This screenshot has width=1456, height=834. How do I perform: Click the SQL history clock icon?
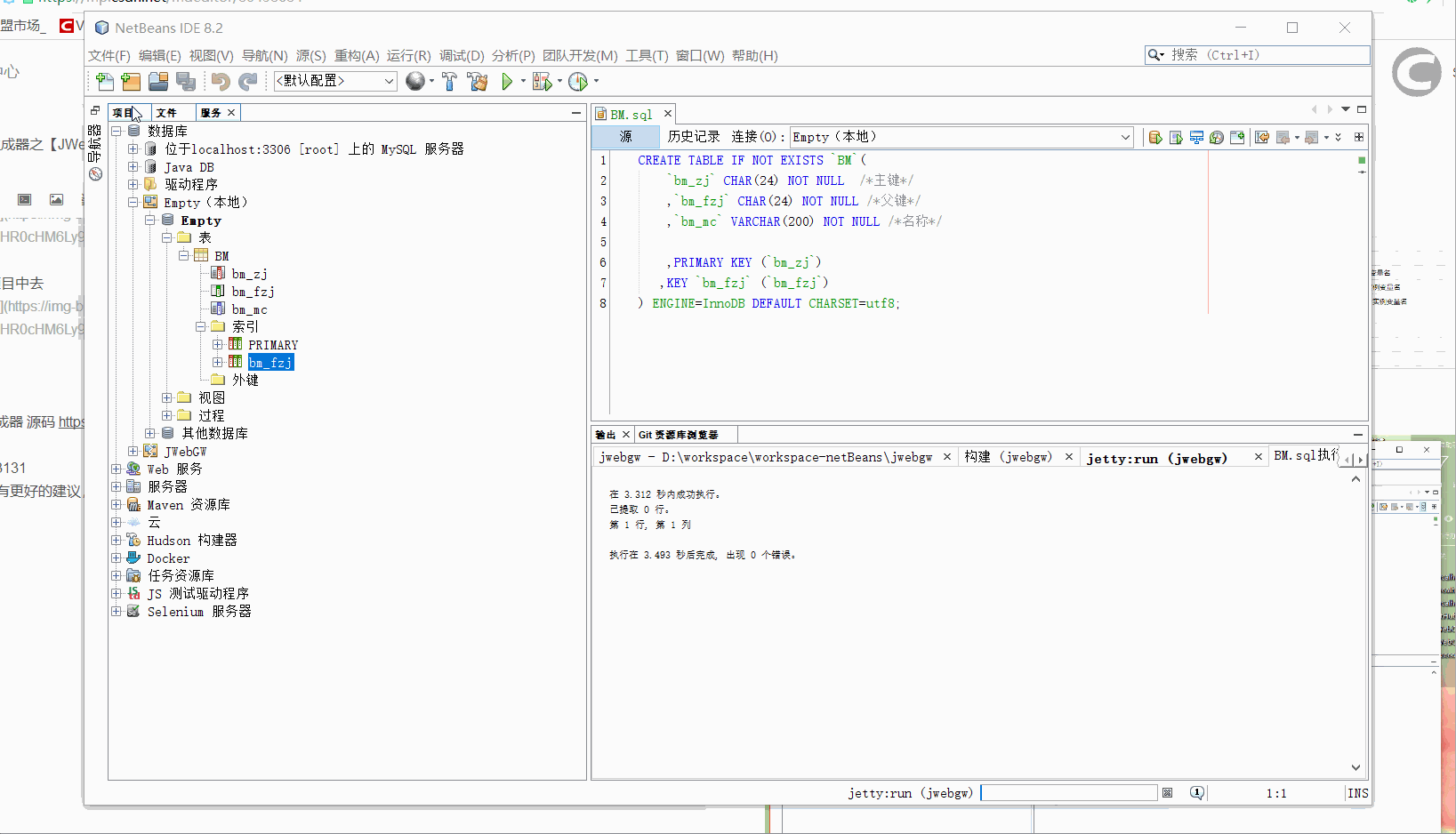click(x=1217, y=137)
